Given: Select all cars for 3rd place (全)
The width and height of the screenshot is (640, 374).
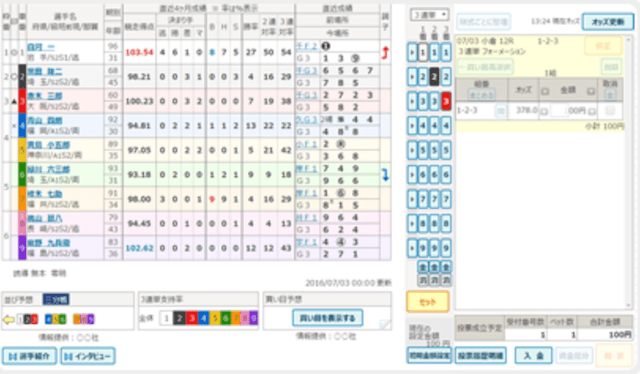Looking at the screenshot, I should 446,267.
